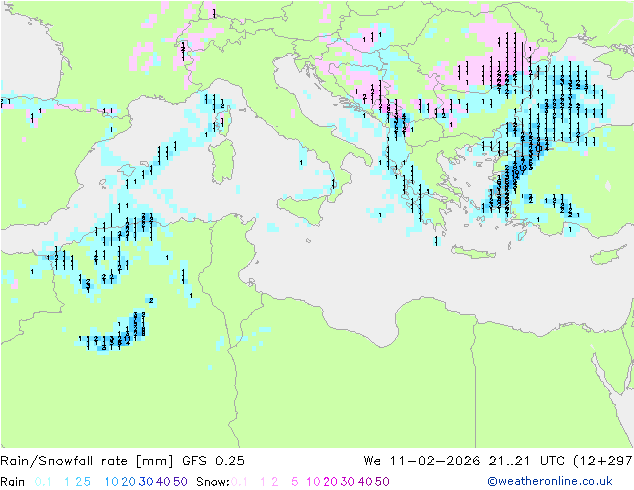Select the rain legend value 10
The image size is (634, 490).
pos(112,482)
